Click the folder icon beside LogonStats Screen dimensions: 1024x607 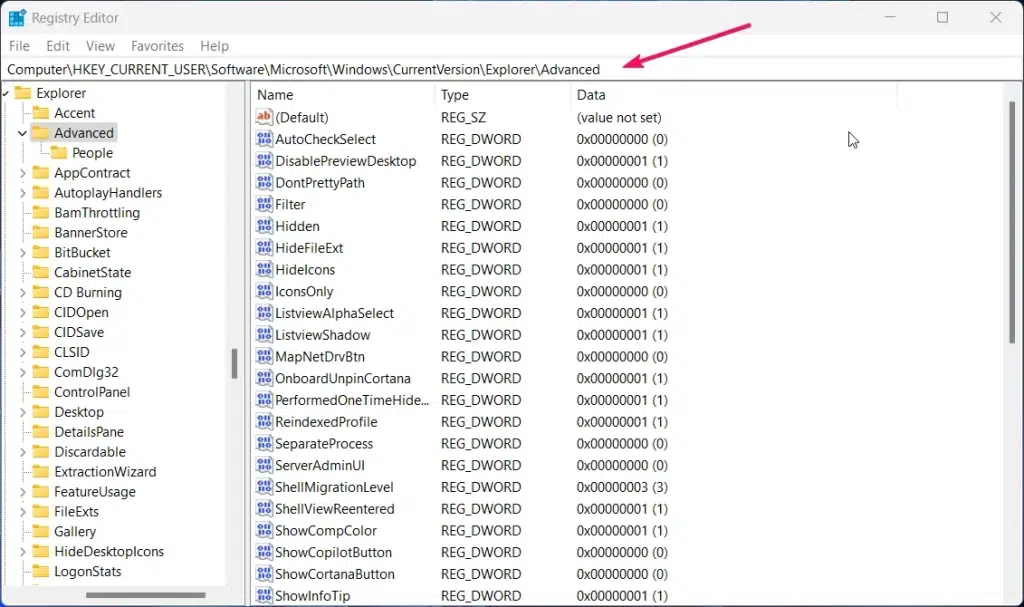click(x=40, y=571)
